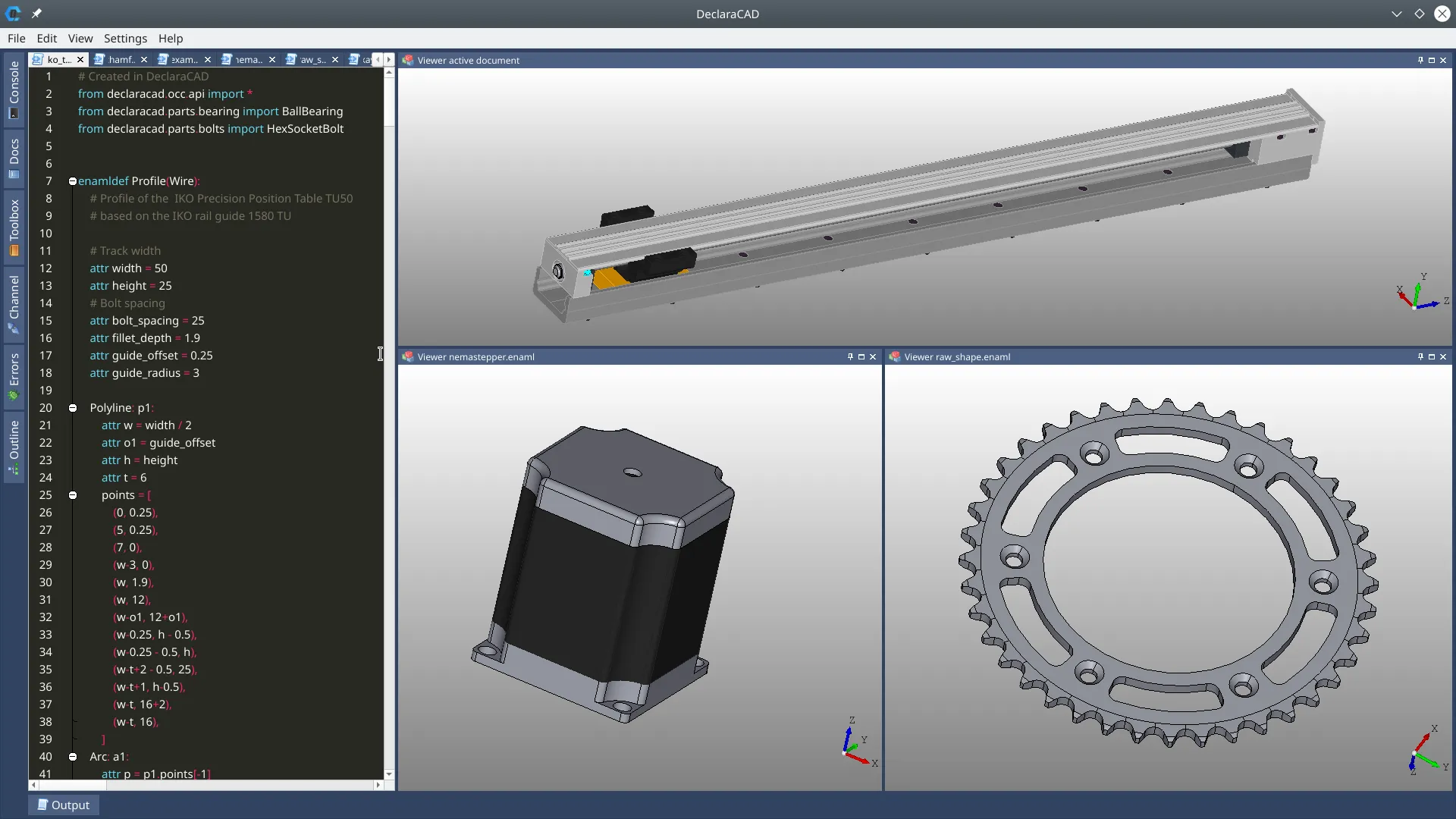Open the Console panel in the left sidebar
This screenshot has width=1456, height=819.
tap(14, 89)
